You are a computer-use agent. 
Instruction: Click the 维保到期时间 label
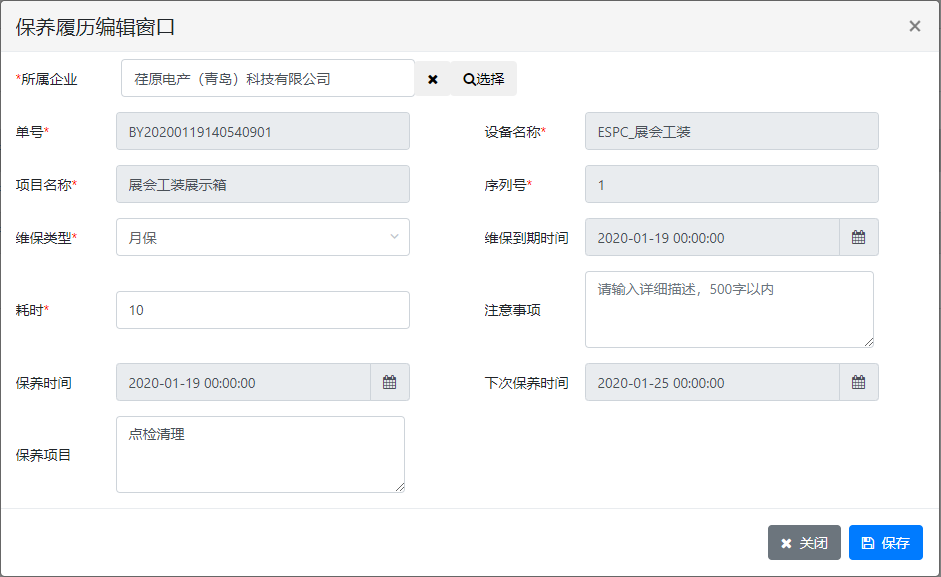pos(526,238)
